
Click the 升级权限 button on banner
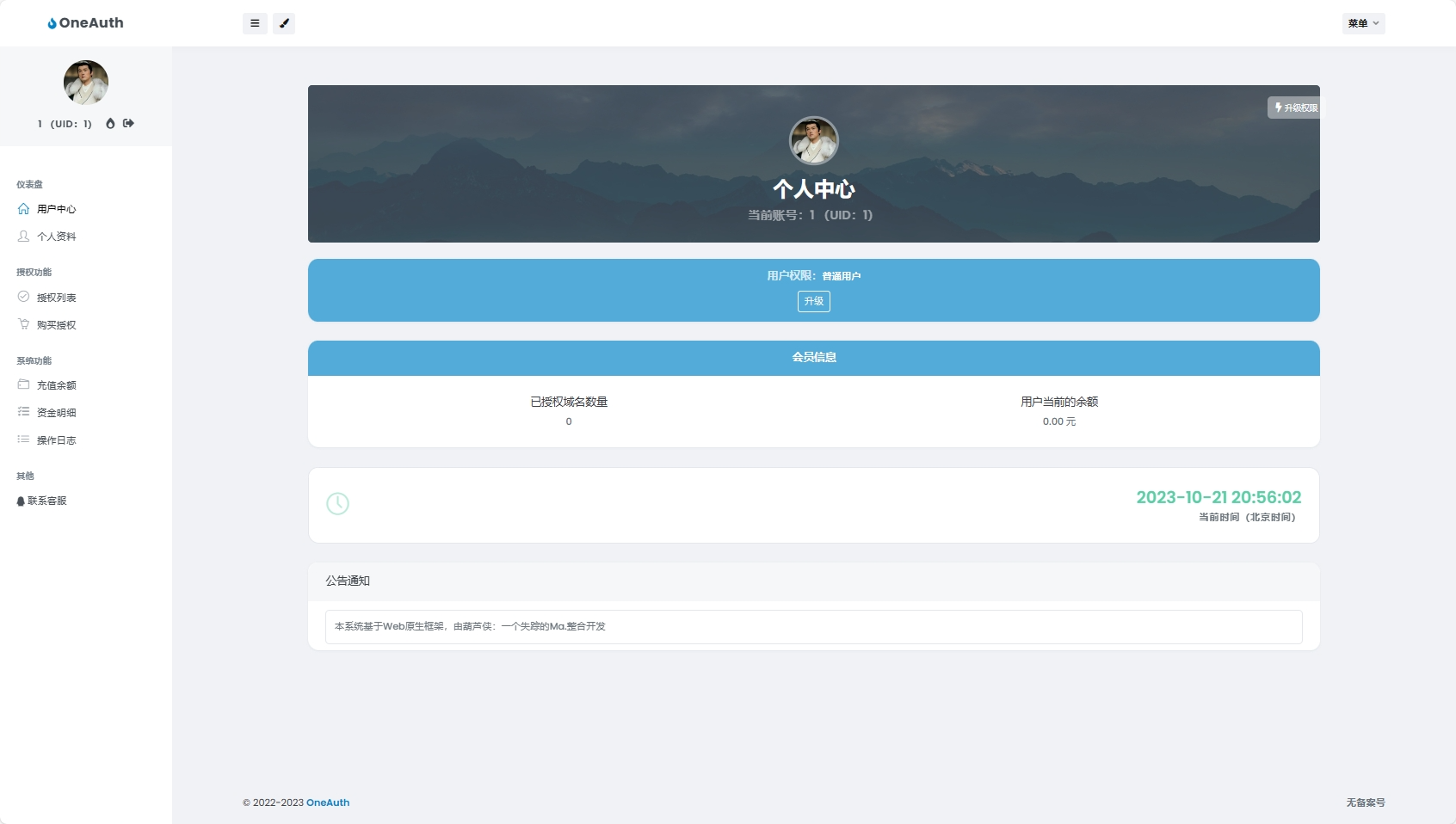pos(1295,108)
